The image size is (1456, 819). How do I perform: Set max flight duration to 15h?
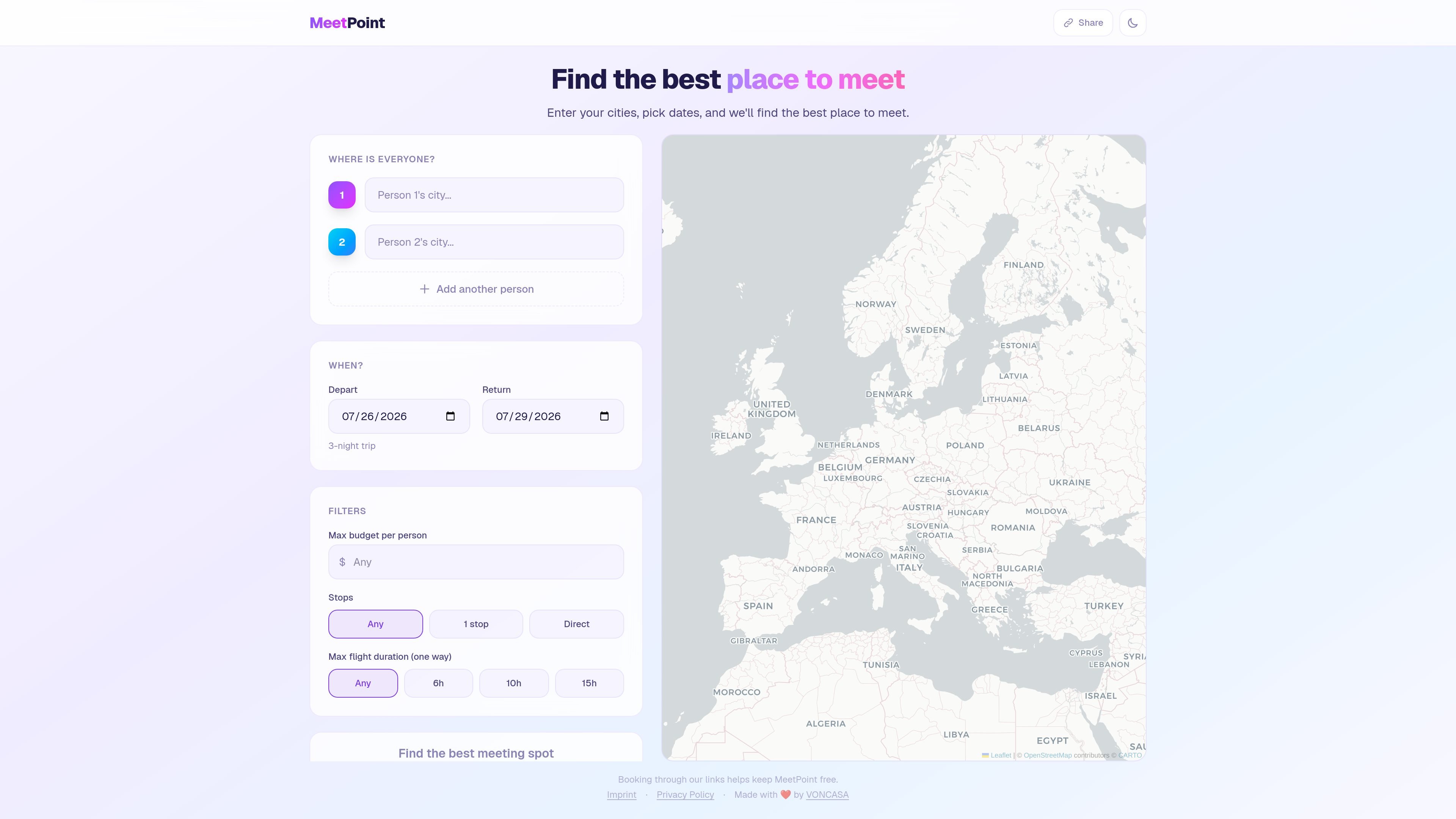tap(590, 683)
